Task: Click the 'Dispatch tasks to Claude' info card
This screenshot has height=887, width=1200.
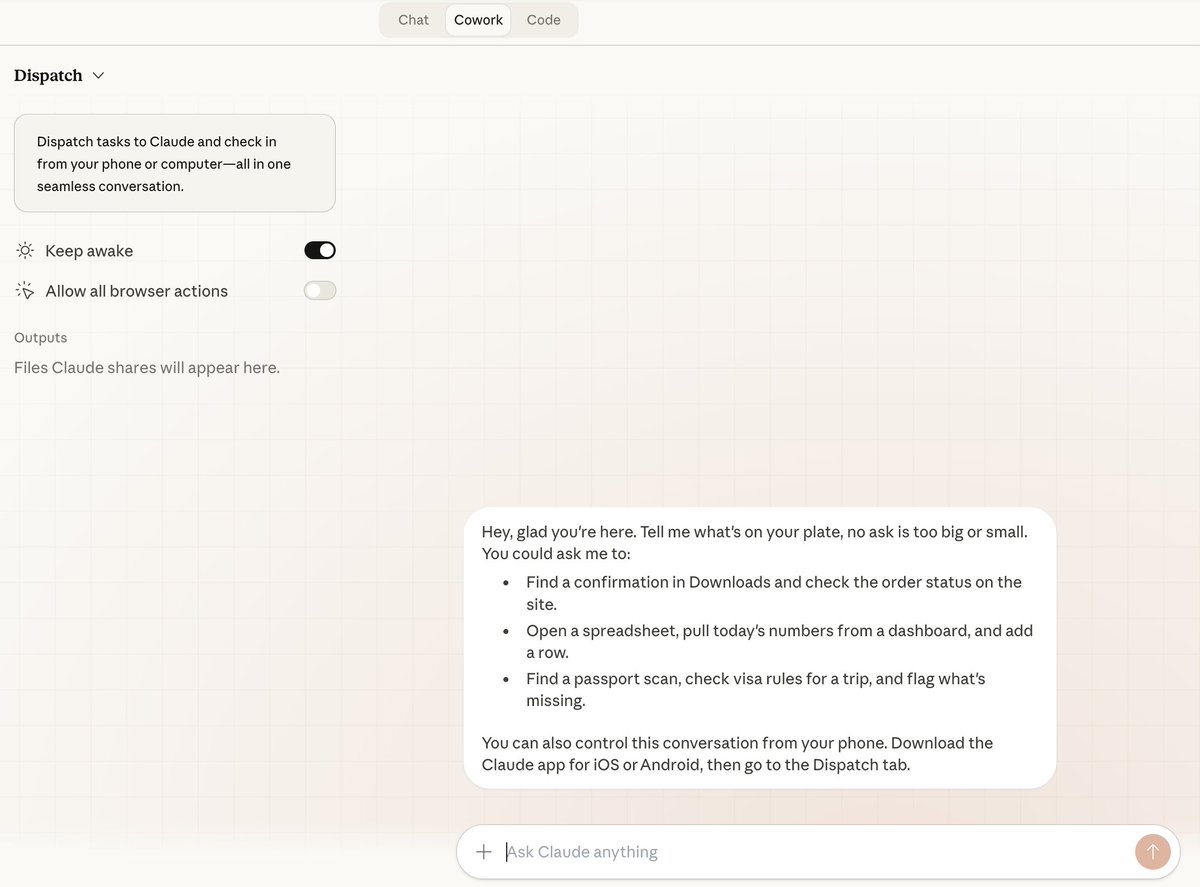Action: click(174, 163)
